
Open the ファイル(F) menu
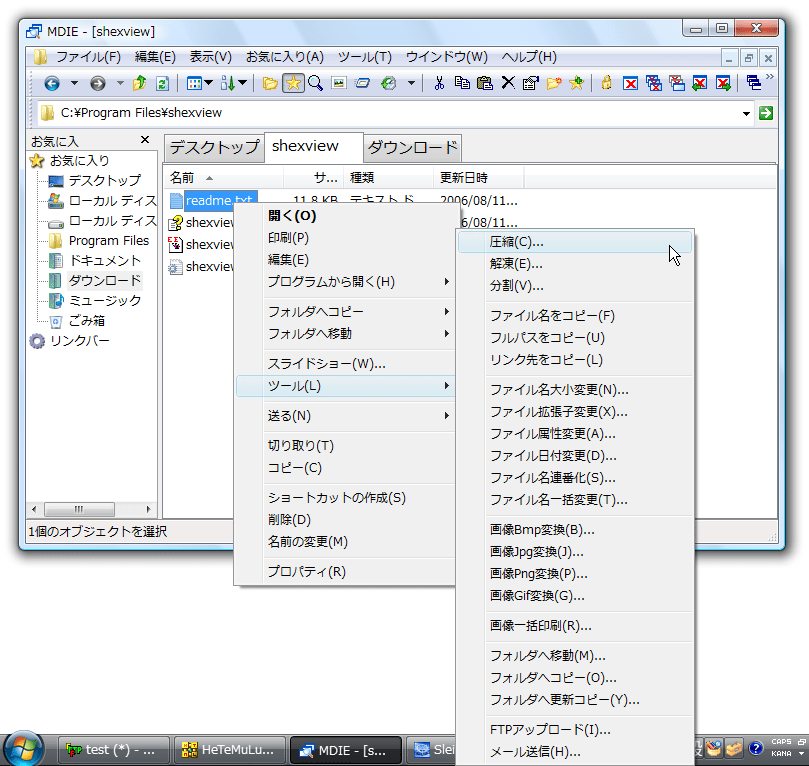(x=88, y=57)
